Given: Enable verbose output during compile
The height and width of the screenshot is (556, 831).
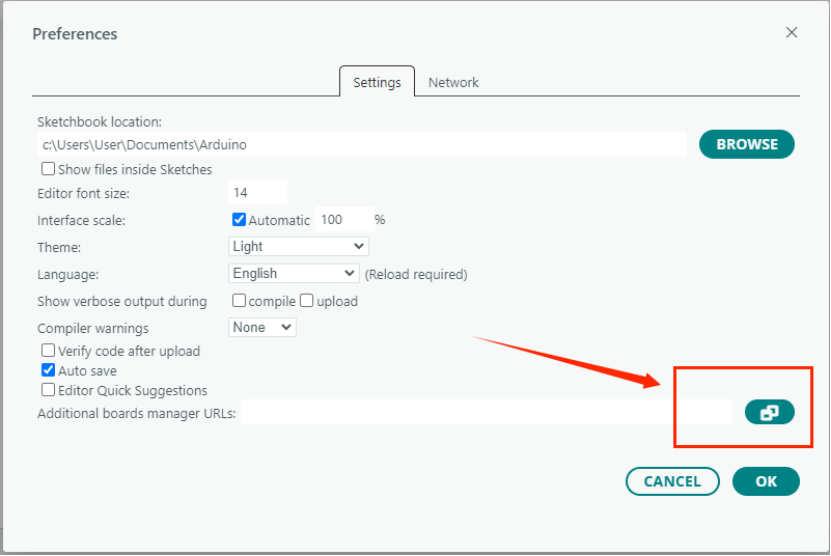Looking at the screenshot, I should [x=239, y=300].
